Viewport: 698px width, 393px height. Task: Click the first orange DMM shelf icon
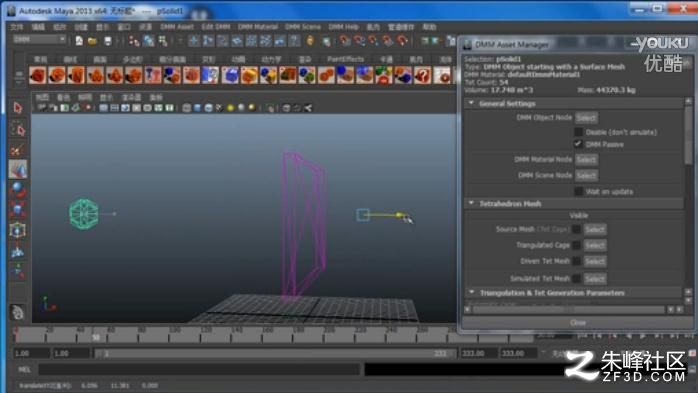coord(38,75)
